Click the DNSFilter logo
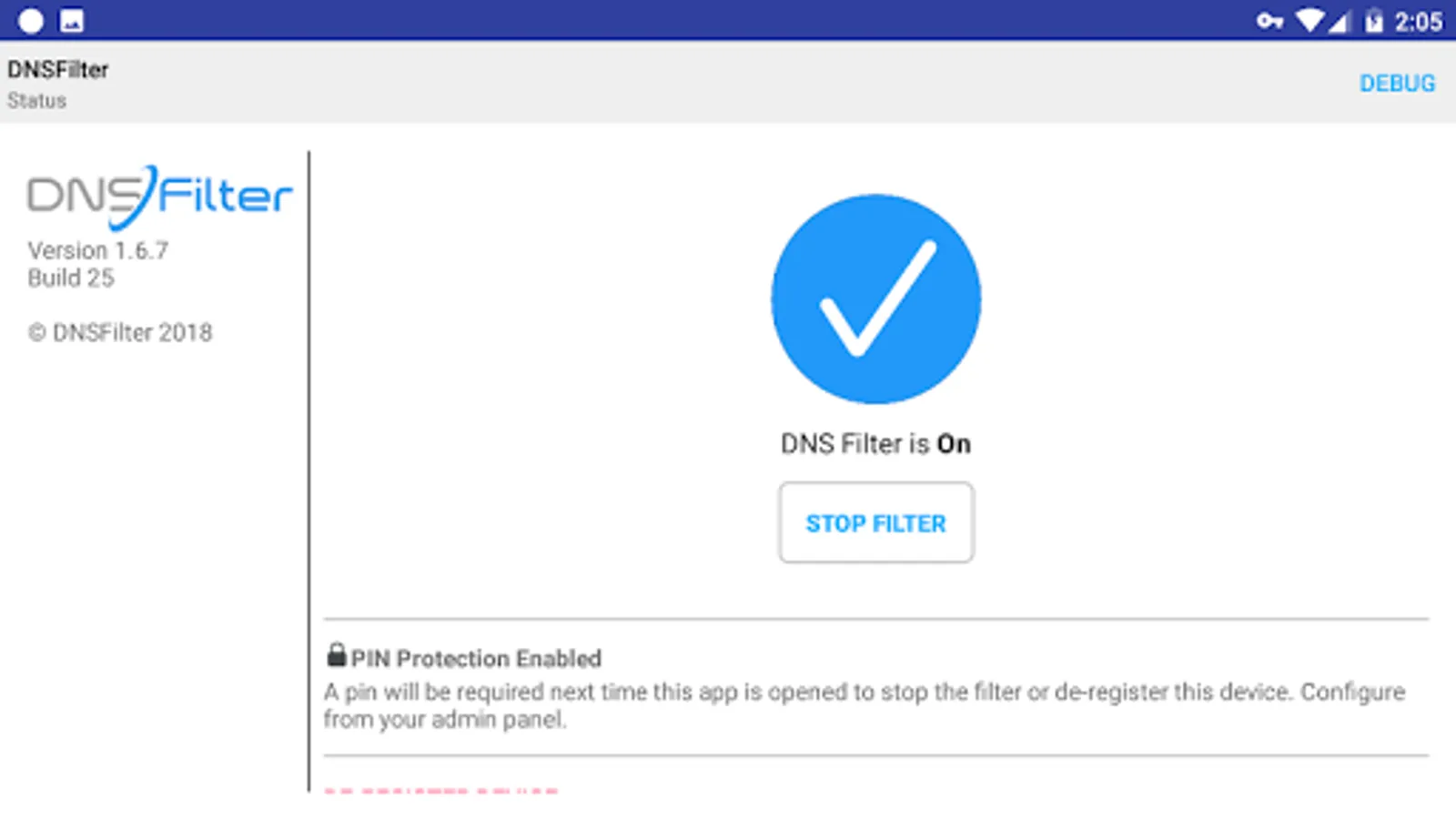Screen dimensions: 1456x819 (159, 196)
